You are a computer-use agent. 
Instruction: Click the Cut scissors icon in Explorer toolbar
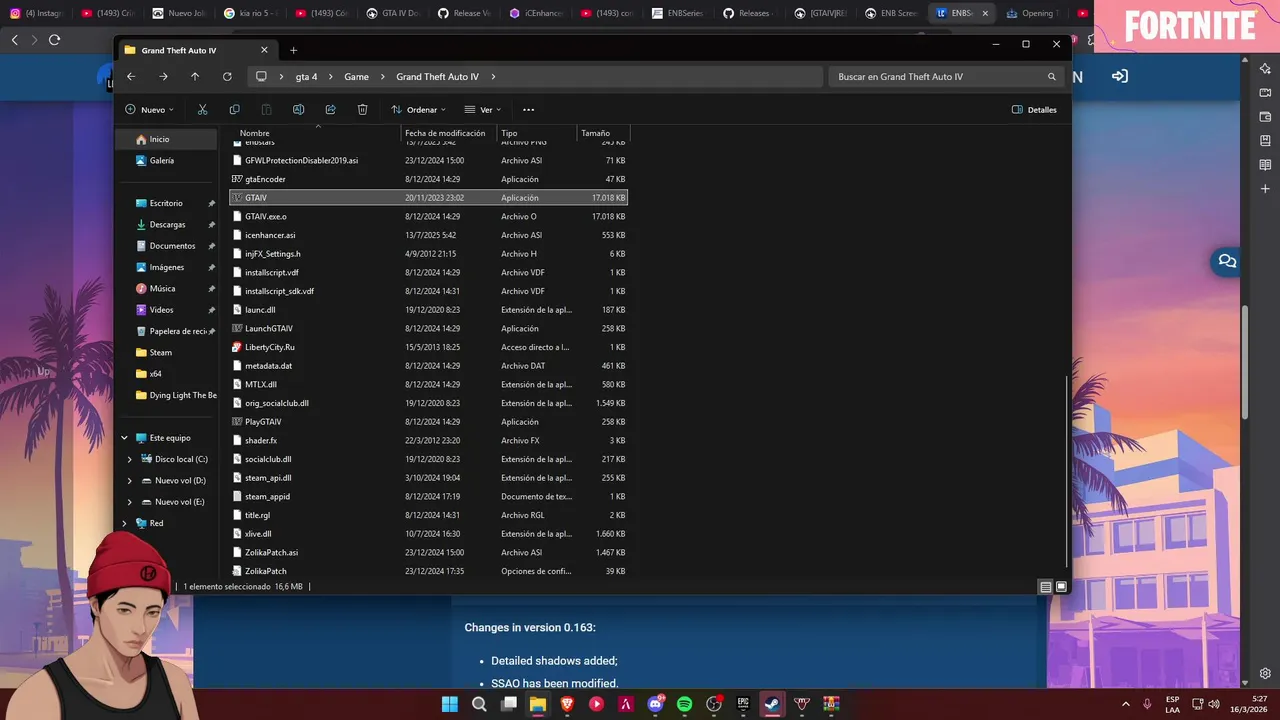202,110
